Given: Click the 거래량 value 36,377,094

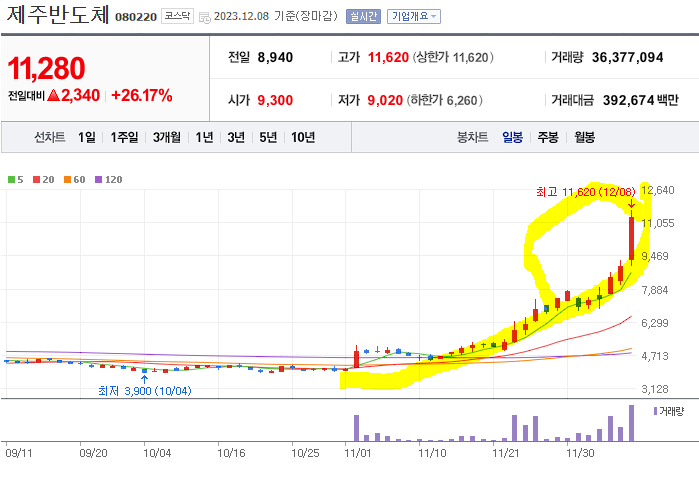Looking at the screenshot, I should click(x=627, y=57).
